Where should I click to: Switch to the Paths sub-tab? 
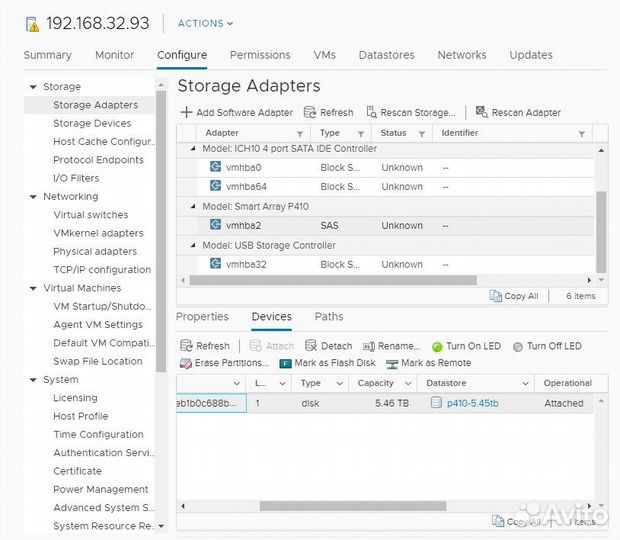click(329, 316)
